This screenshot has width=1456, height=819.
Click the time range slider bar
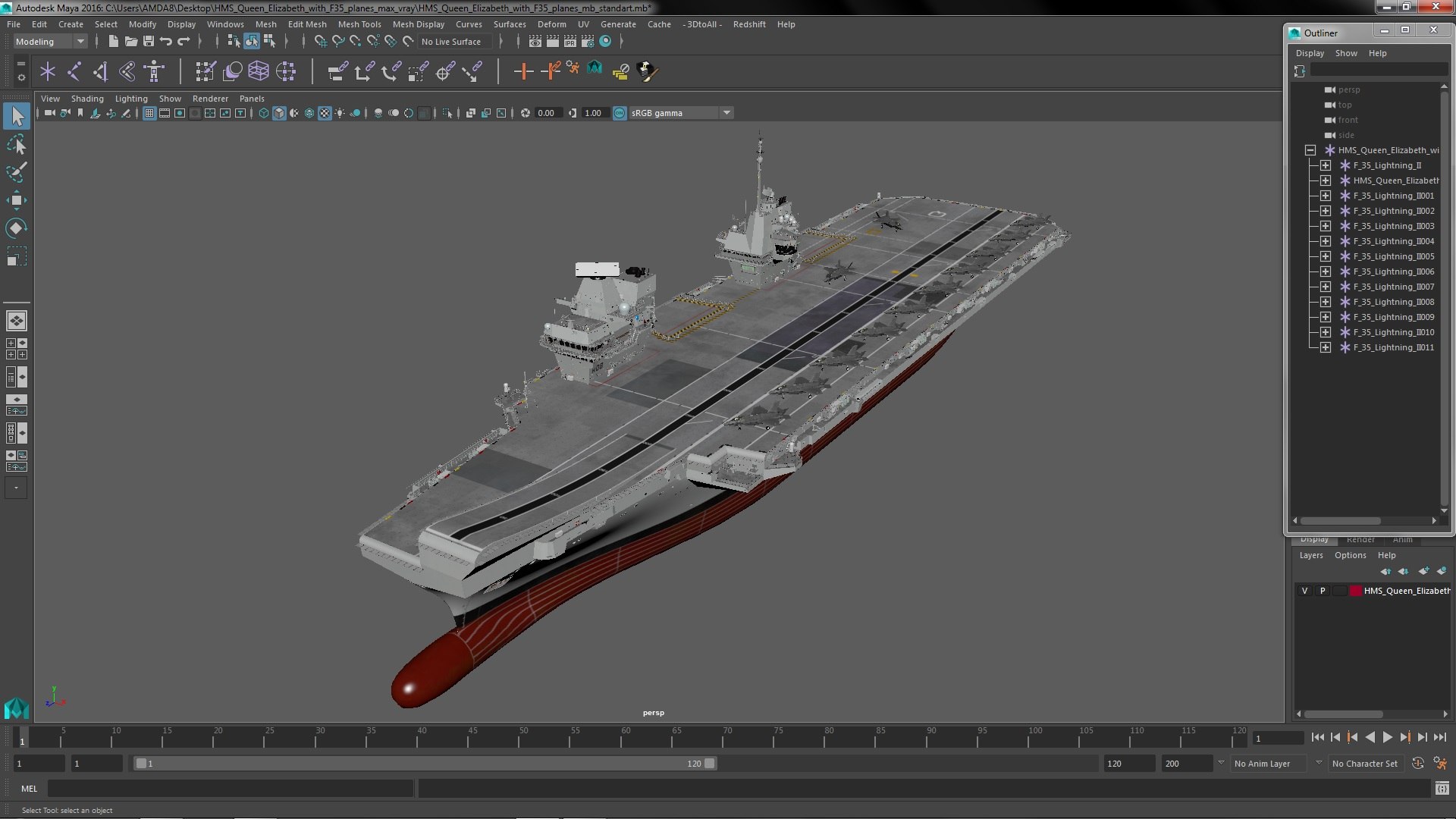point(425,764)
